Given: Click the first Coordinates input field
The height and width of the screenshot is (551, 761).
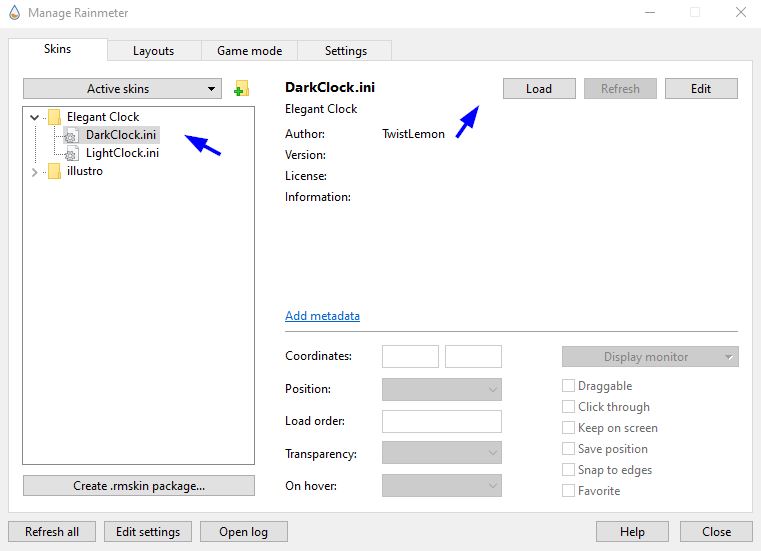Looking at the screenshot, I should click(x=410, y=357).
